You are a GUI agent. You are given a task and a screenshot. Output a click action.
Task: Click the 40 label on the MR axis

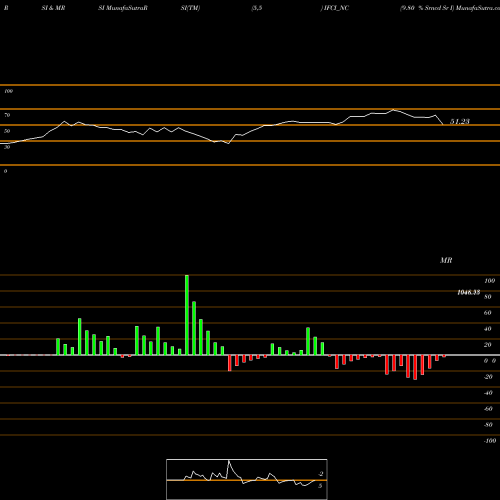[488, 329]
